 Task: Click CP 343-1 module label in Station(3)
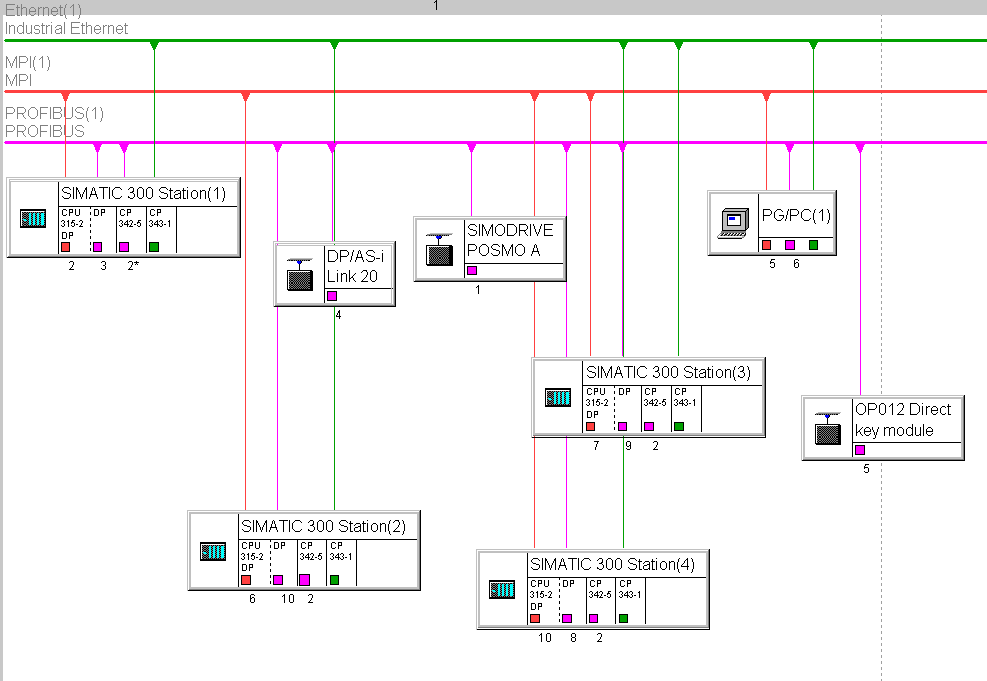pos(685,397)
